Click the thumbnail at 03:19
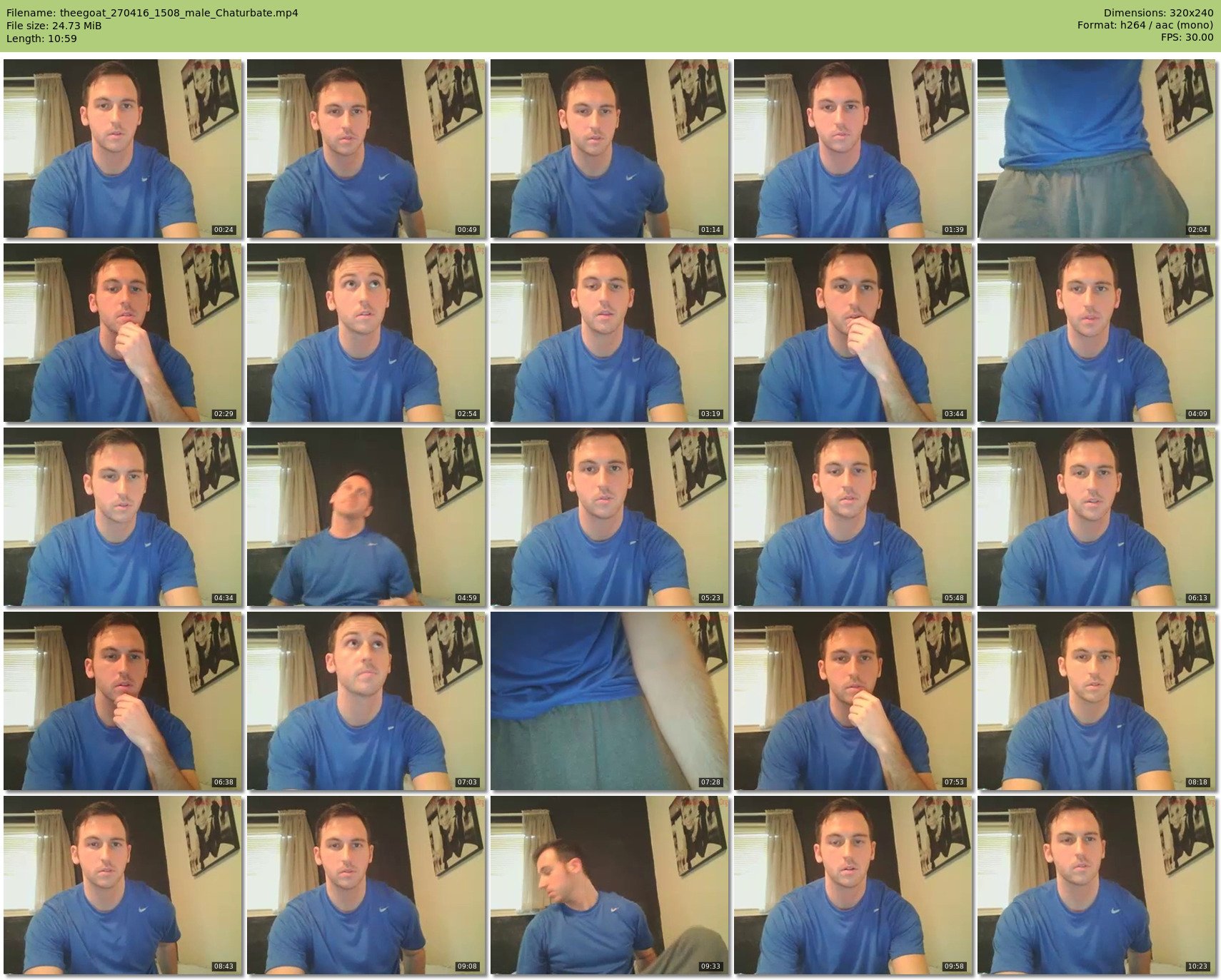 coord(610,333)
